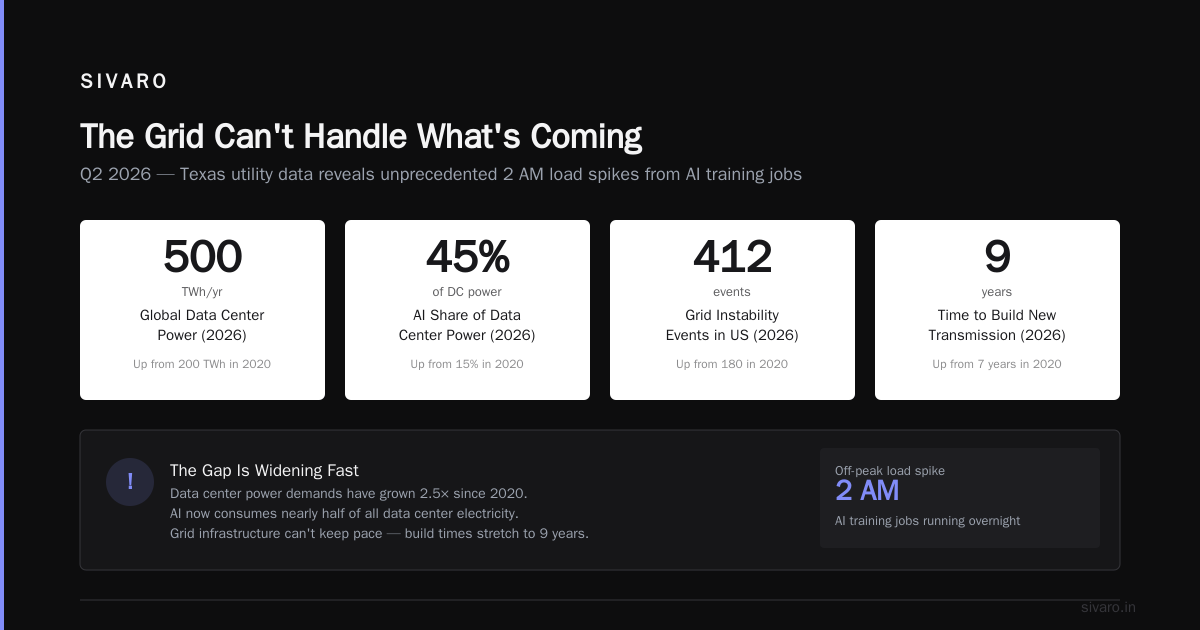Select the 412 grid instability events card
Viewport: 1200px width, 630px height.
732,310
